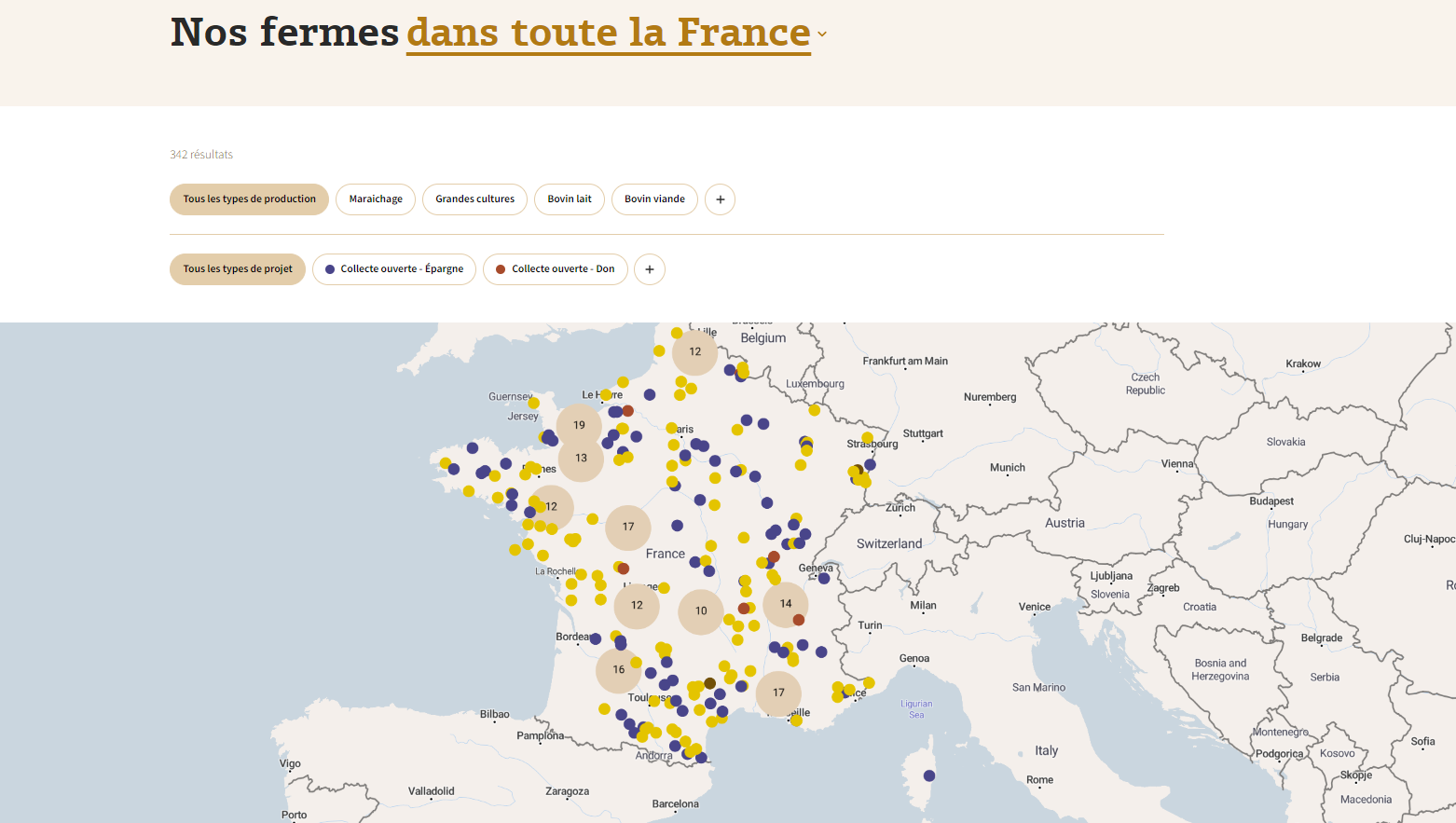Select 'Tous les types de projet' tab
Image resolution: width=1456 pixels, height=823 pixels.
[x=238, y=269]
